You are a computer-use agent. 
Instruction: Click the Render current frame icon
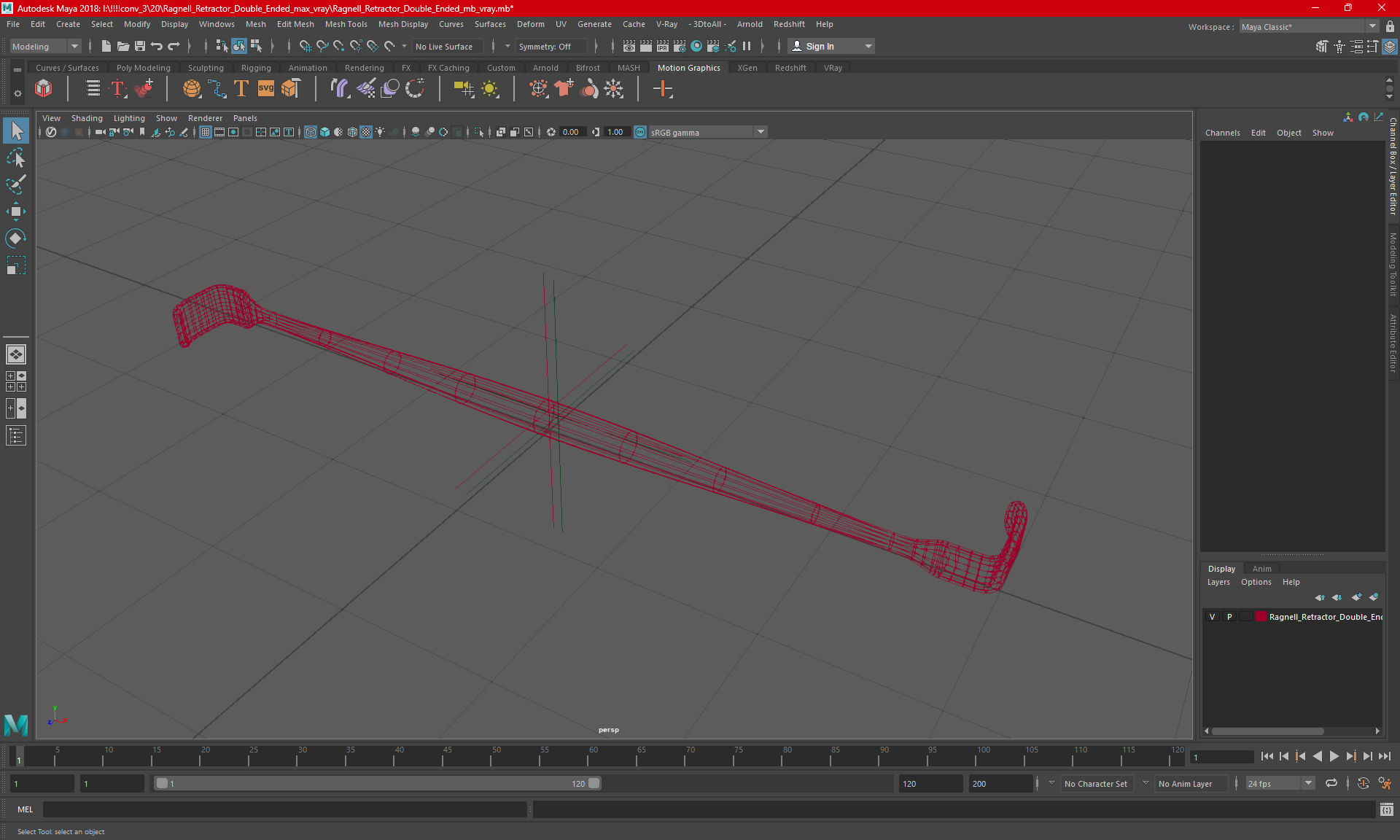646,46
